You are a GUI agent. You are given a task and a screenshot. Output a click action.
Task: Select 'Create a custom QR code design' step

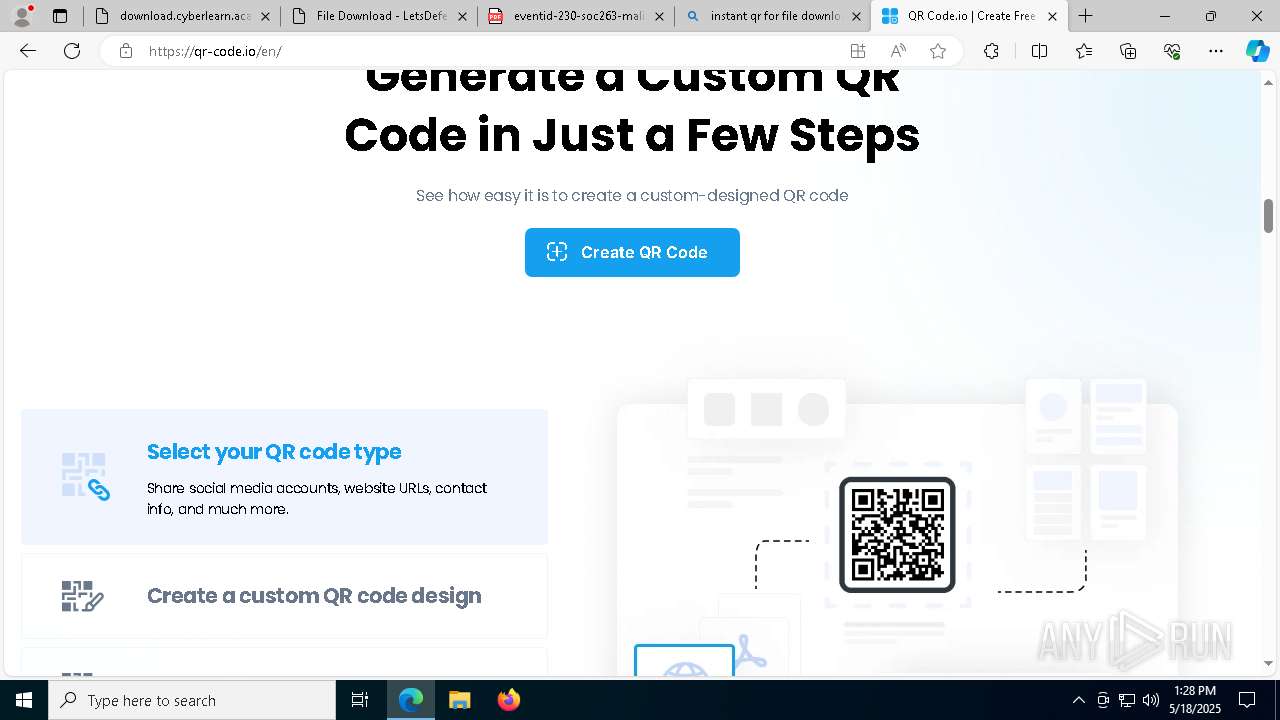[284, 596]
